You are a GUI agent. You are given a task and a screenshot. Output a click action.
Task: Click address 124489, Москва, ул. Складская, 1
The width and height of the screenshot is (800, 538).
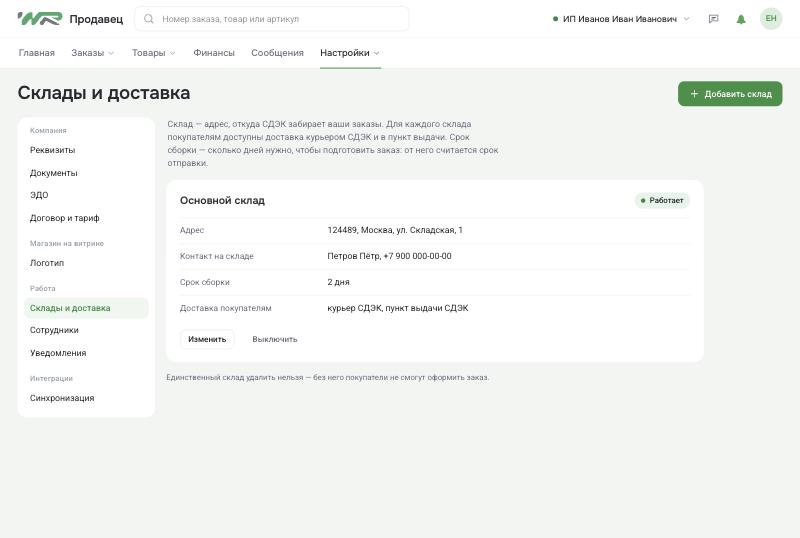(395, 230)
